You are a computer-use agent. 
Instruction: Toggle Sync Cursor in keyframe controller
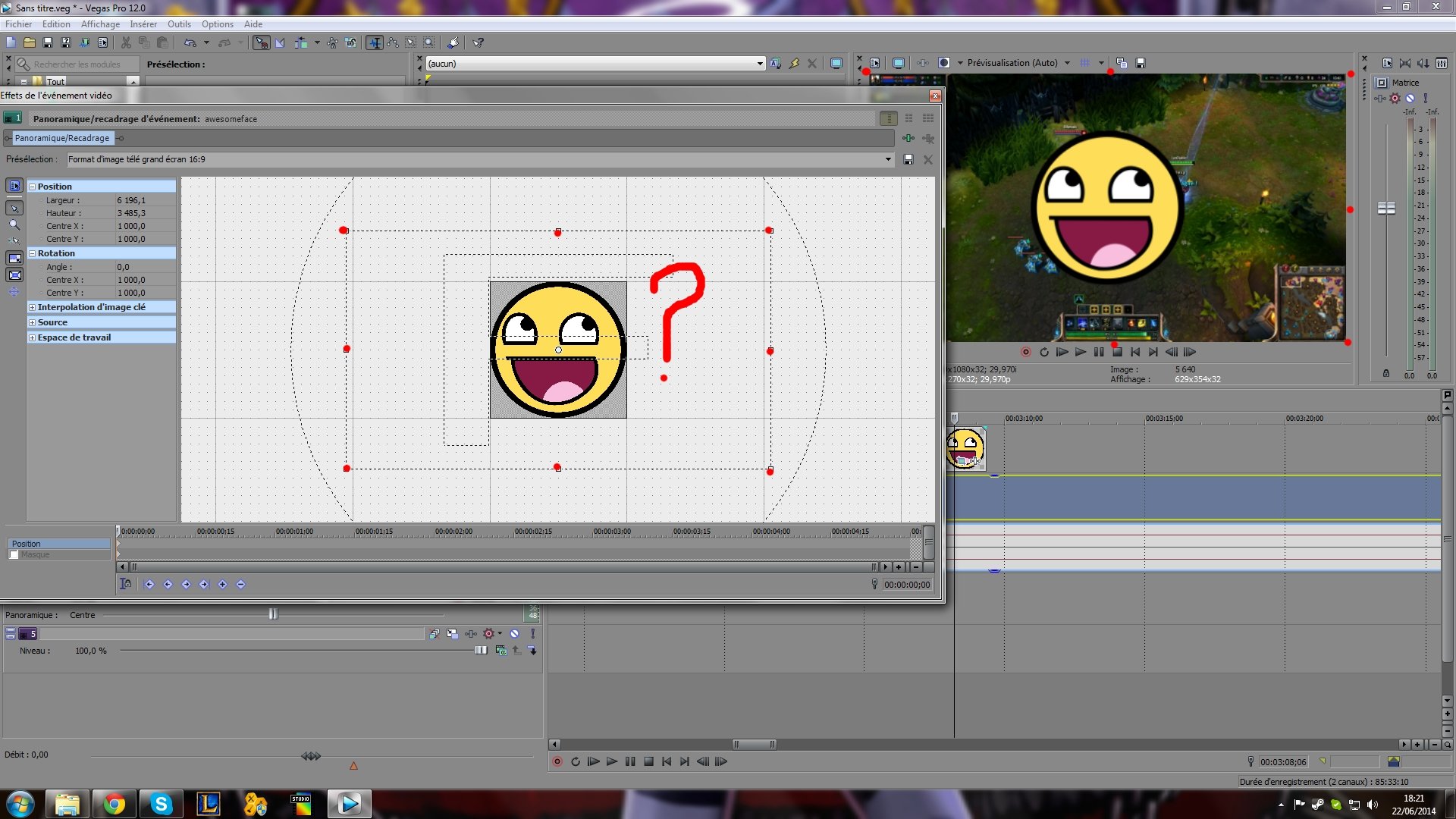pyautogui.click(x=126, y=584)
